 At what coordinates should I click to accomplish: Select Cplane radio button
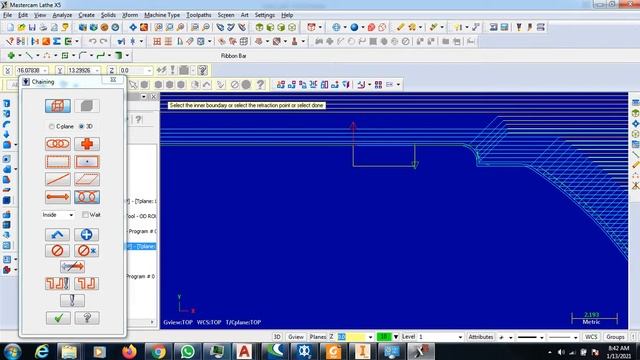click(51, 127)
